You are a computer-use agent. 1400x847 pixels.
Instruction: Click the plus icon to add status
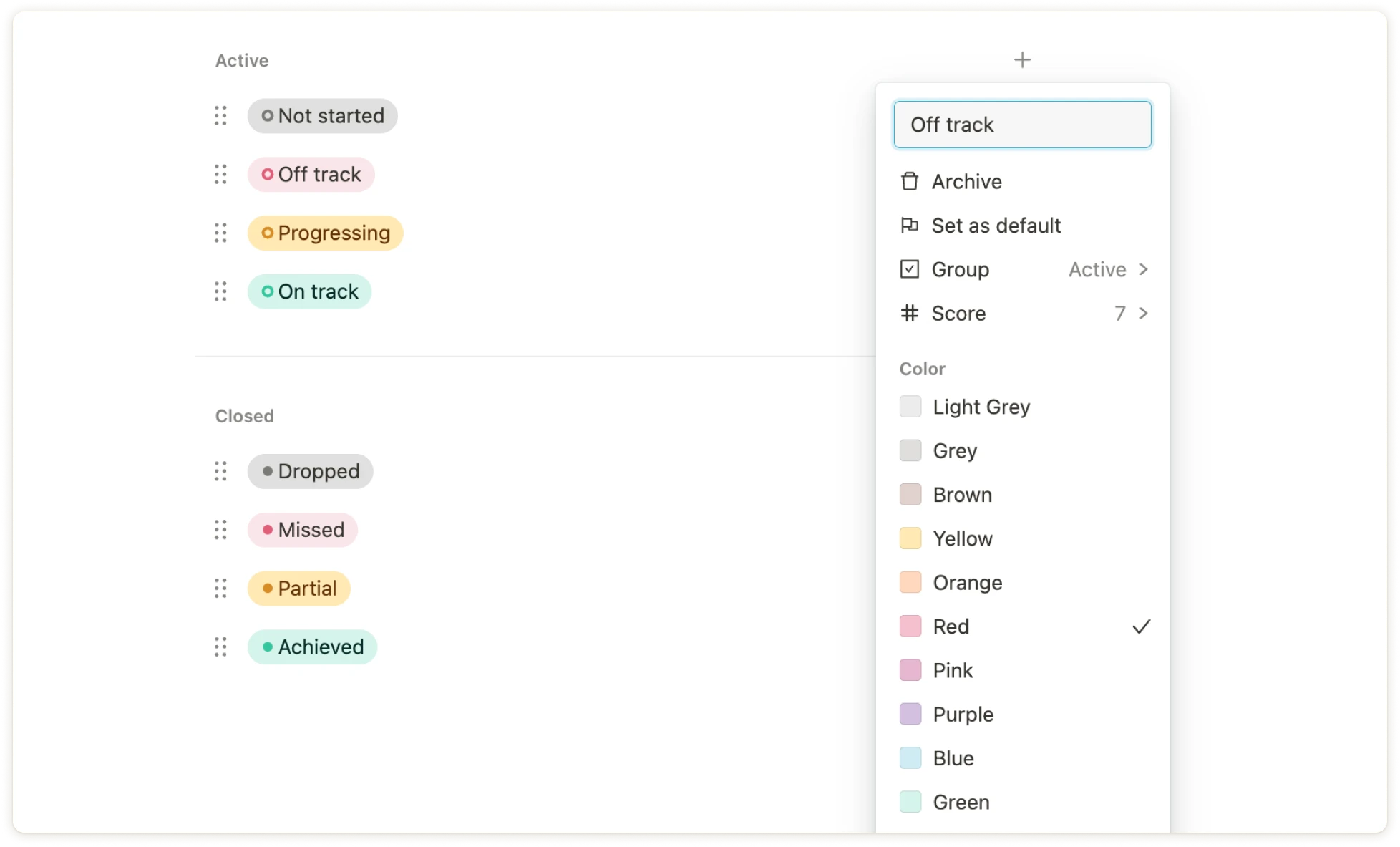[x=1022, y=60]
